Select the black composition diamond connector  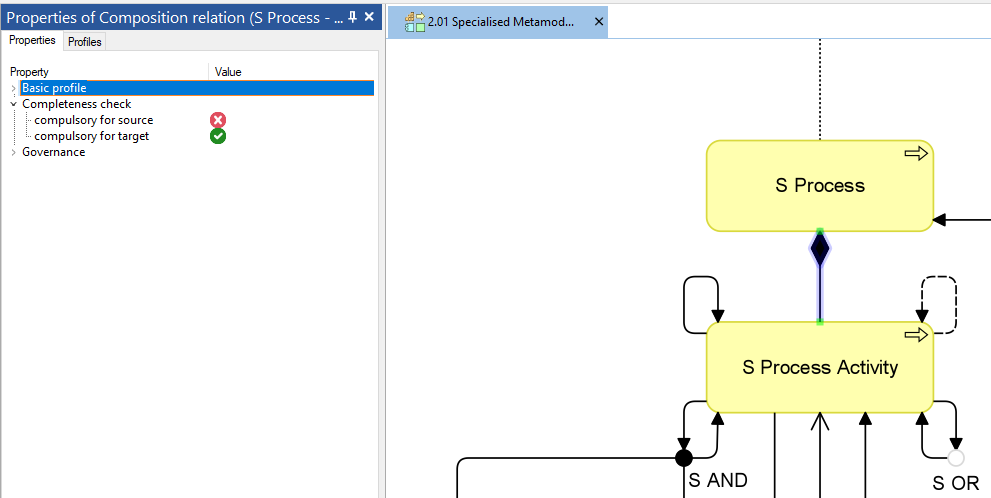(820, 249)
